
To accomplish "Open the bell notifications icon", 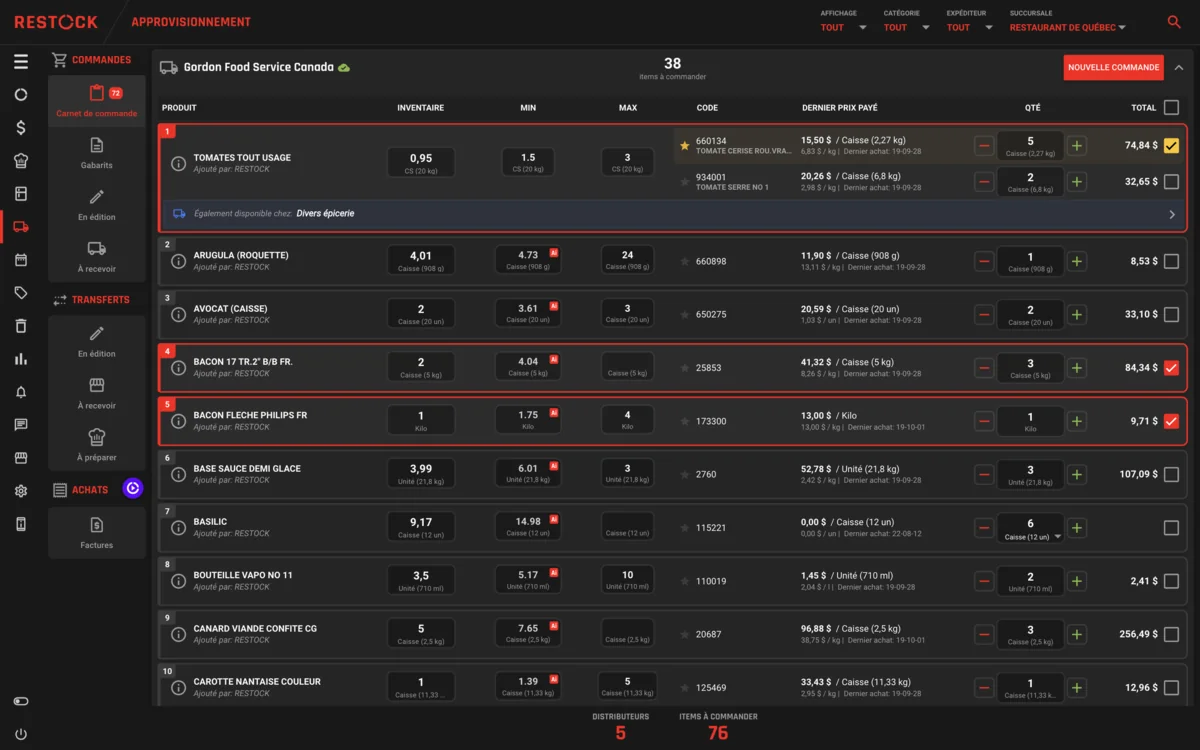I will click(x=21, y=392).
